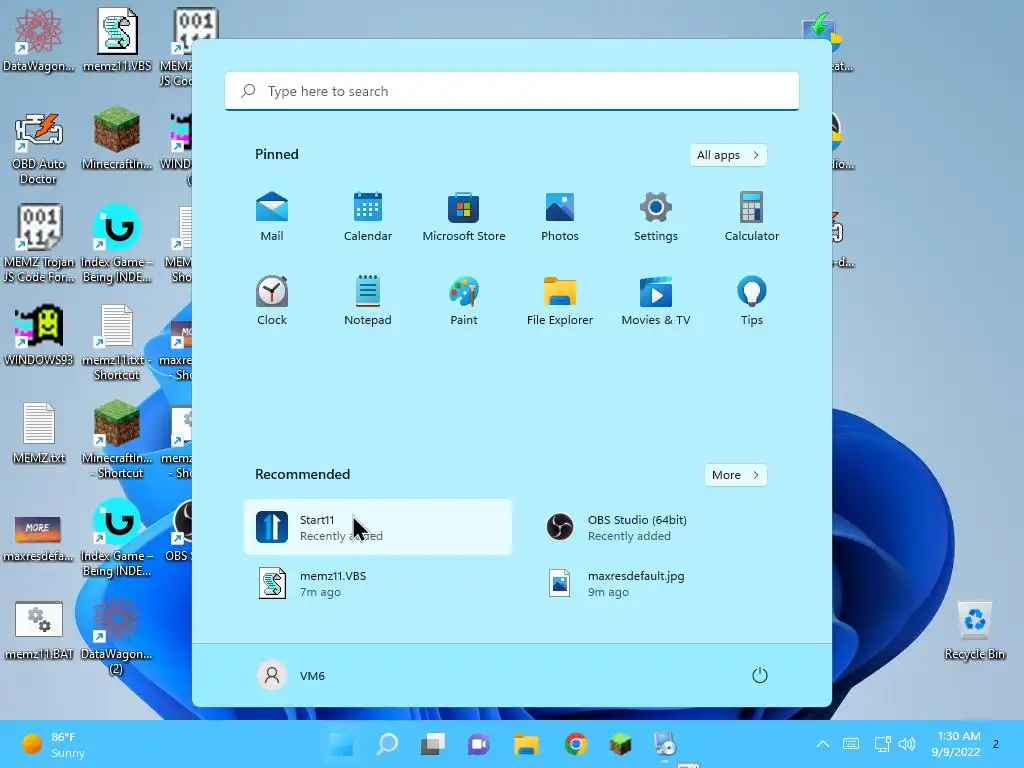The height and width of the screenshot is (768, 1024).
Task: Click the Type here to search box
Action: 512,91
